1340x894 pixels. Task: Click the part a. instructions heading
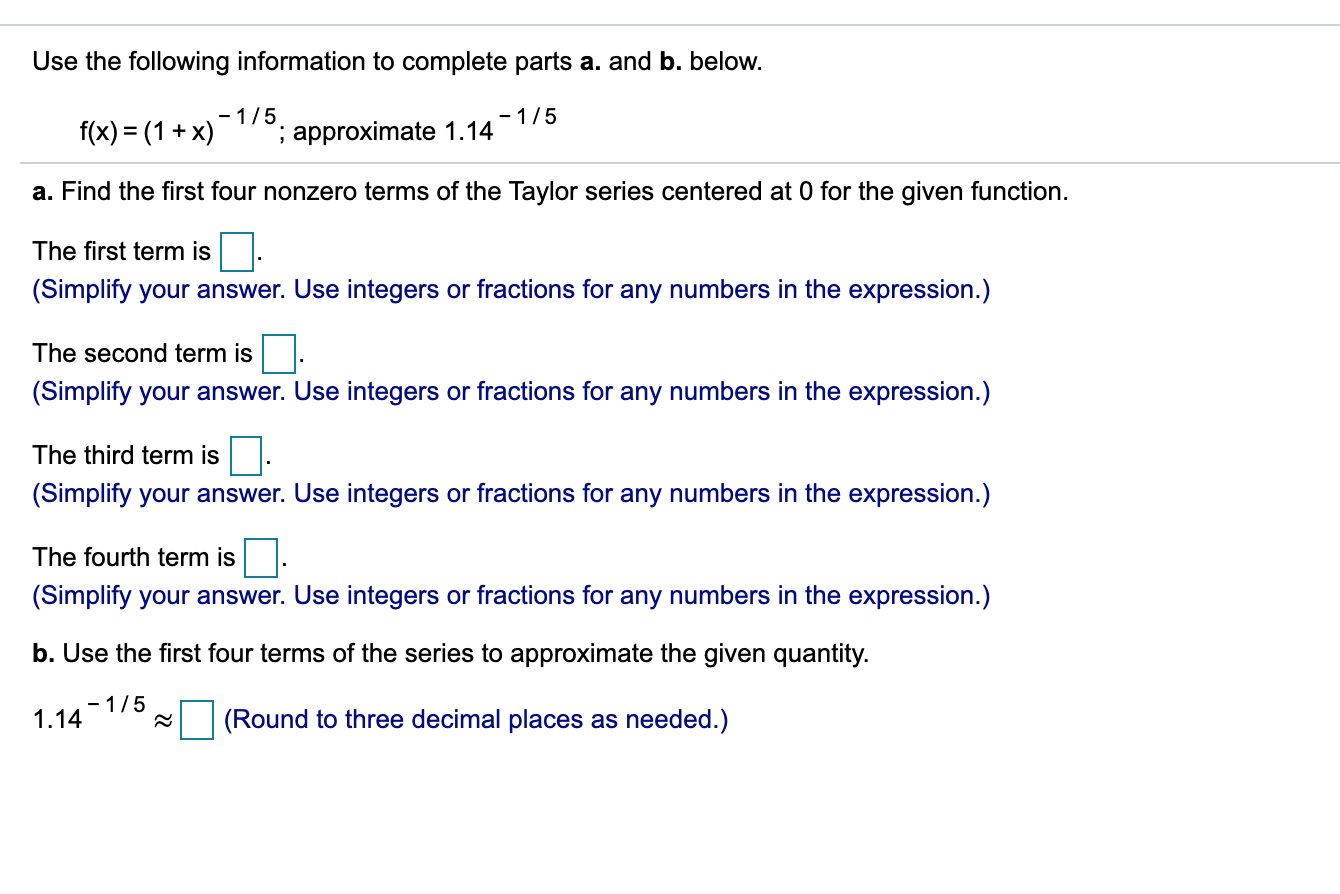pyautogui.click(x=550, y=191)
